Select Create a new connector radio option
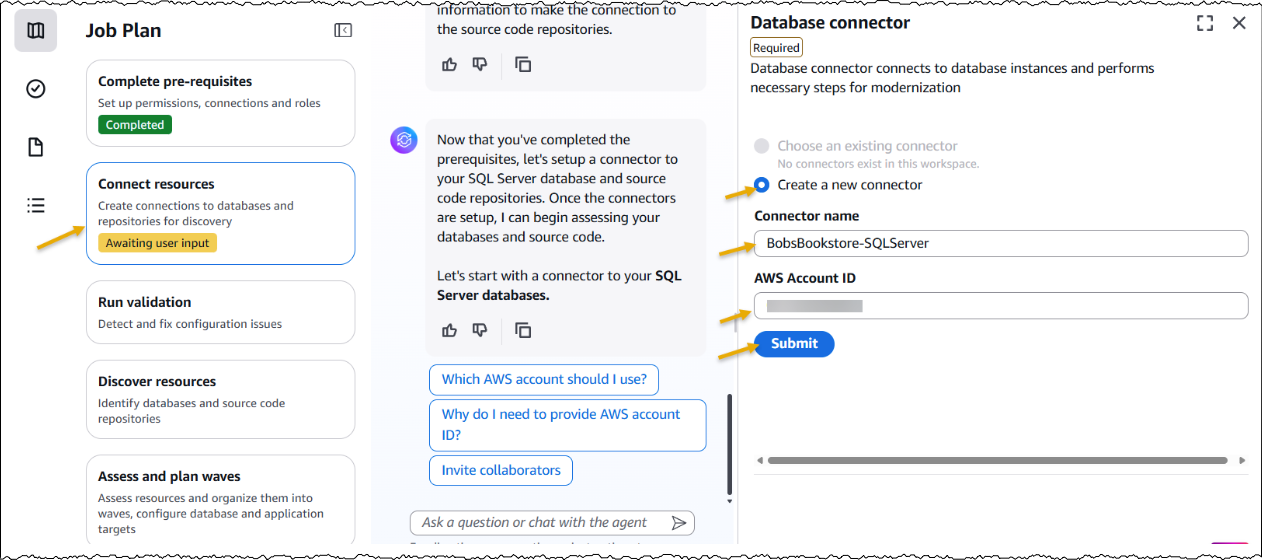This screenshot has height=560, width=1262. point(762,185)
